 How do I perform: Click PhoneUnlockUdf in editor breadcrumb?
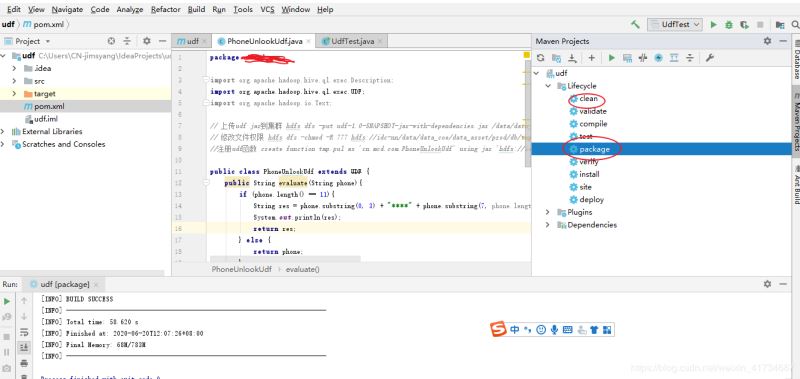242,269
